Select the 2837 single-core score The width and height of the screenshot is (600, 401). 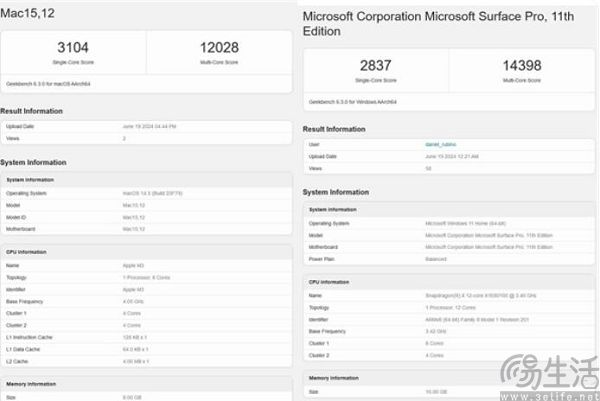coord(375,66)
